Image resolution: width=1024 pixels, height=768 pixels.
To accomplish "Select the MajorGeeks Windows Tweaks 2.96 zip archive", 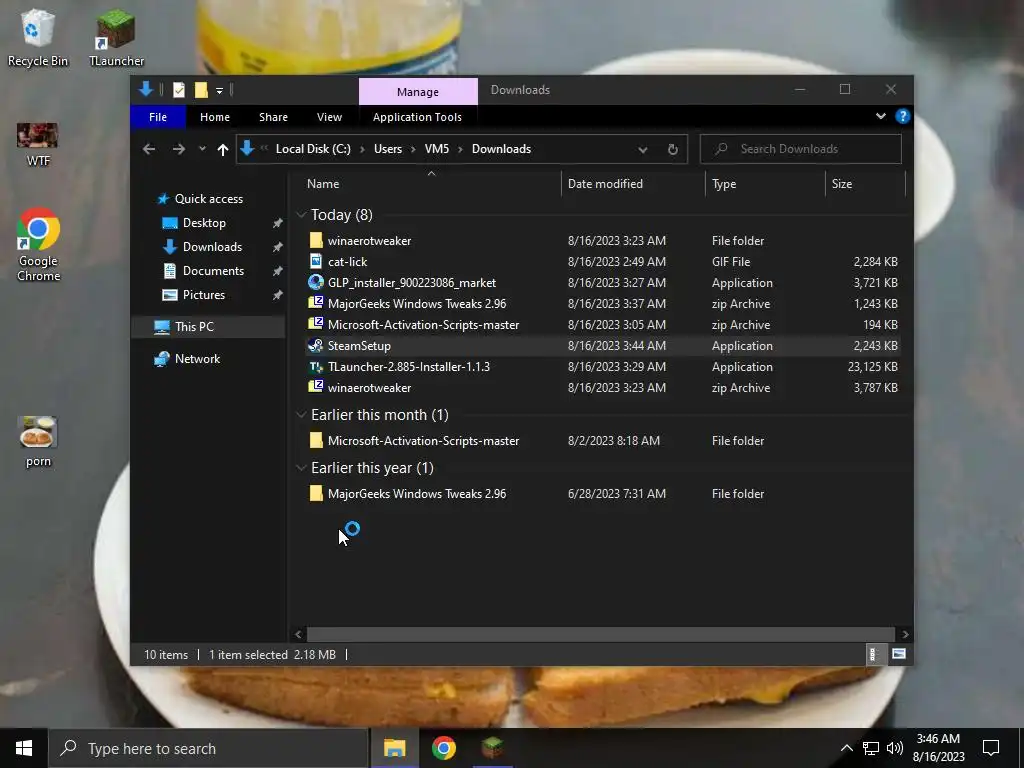I will 603,304.
